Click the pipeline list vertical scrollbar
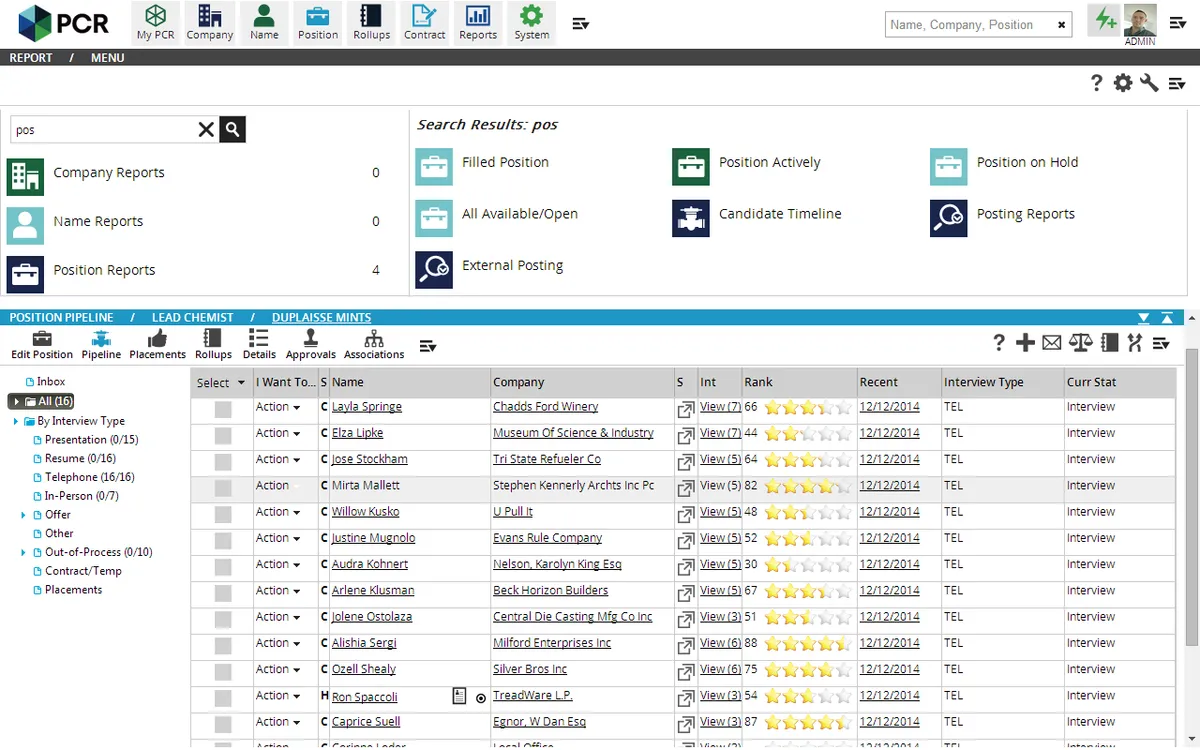This screenshot has height=750, width=1200. (1191, 495)
